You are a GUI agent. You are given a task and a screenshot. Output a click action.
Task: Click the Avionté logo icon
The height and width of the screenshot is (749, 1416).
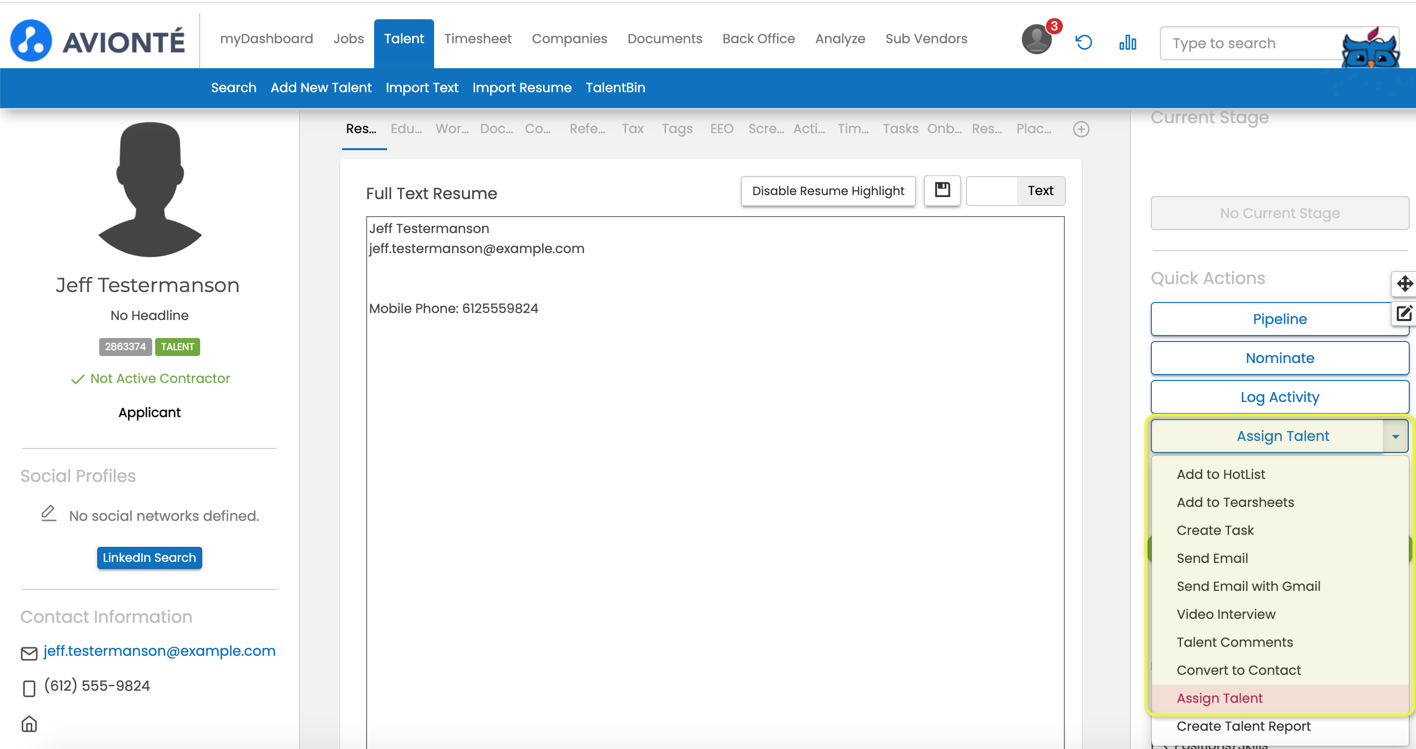(31, 41)
